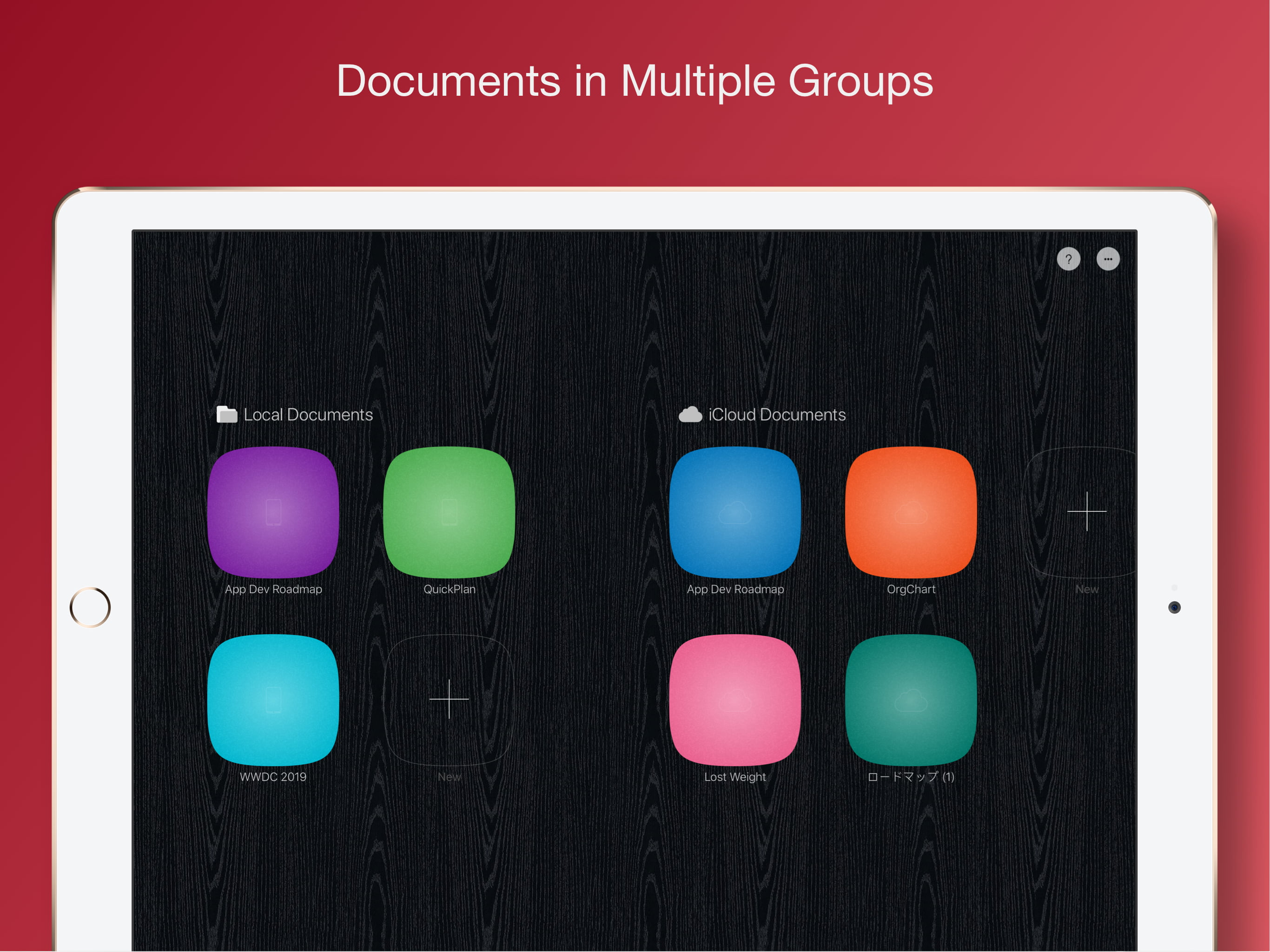The height and width of the screenshot is (952, 1270).
Task: Create new document in iCloud Documents
Action: (1086, 512)
